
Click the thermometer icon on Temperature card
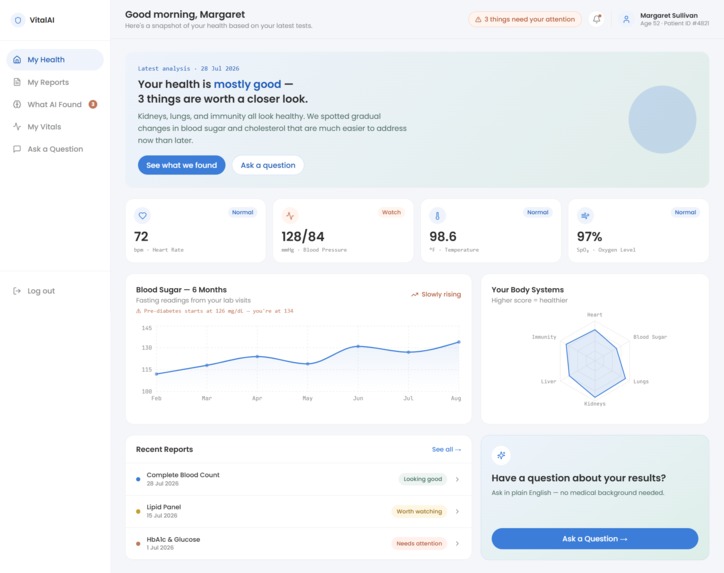click(437, 216)
